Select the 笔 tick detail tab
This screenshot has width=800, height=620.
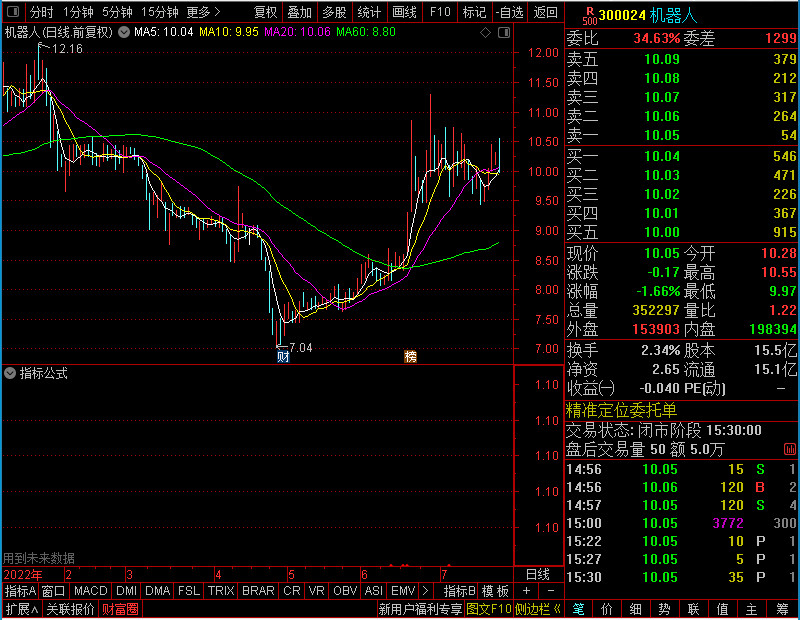578,609
